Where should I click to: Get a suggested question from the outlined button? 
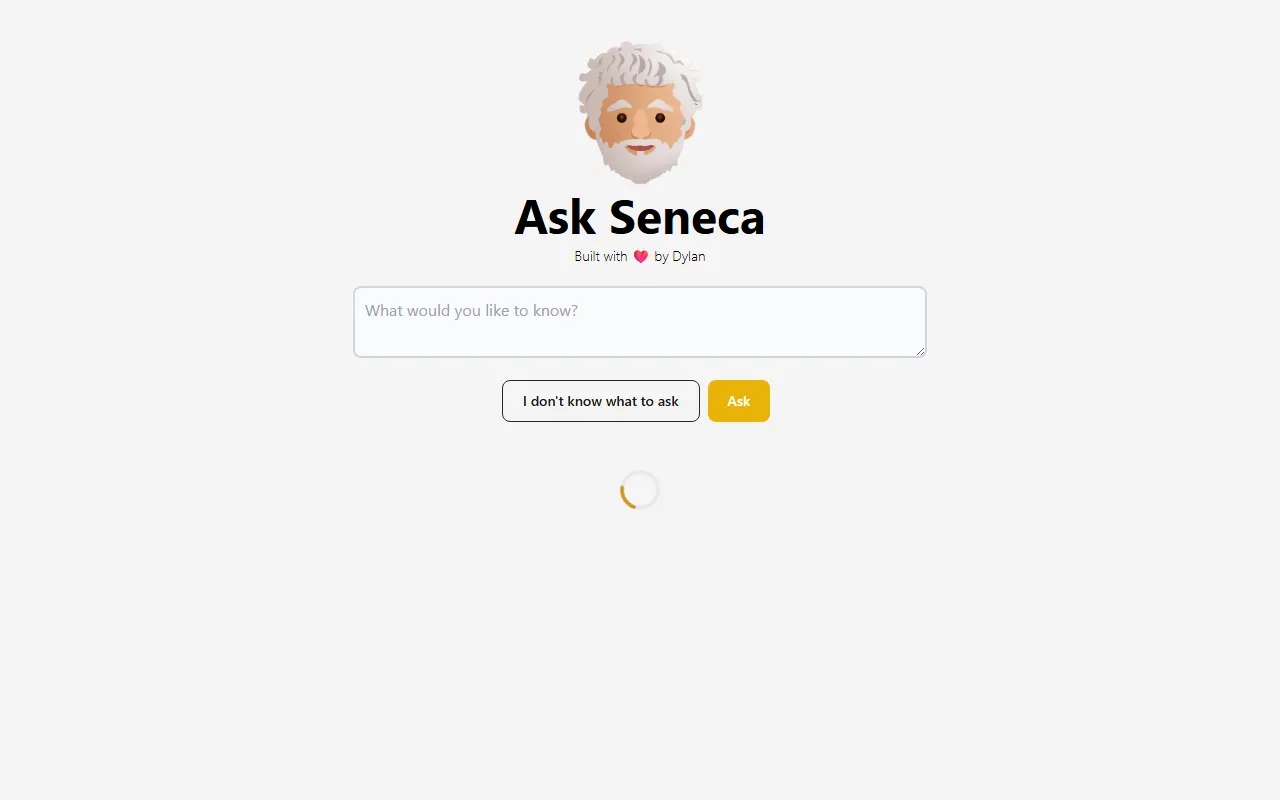[x=601, y=401]
